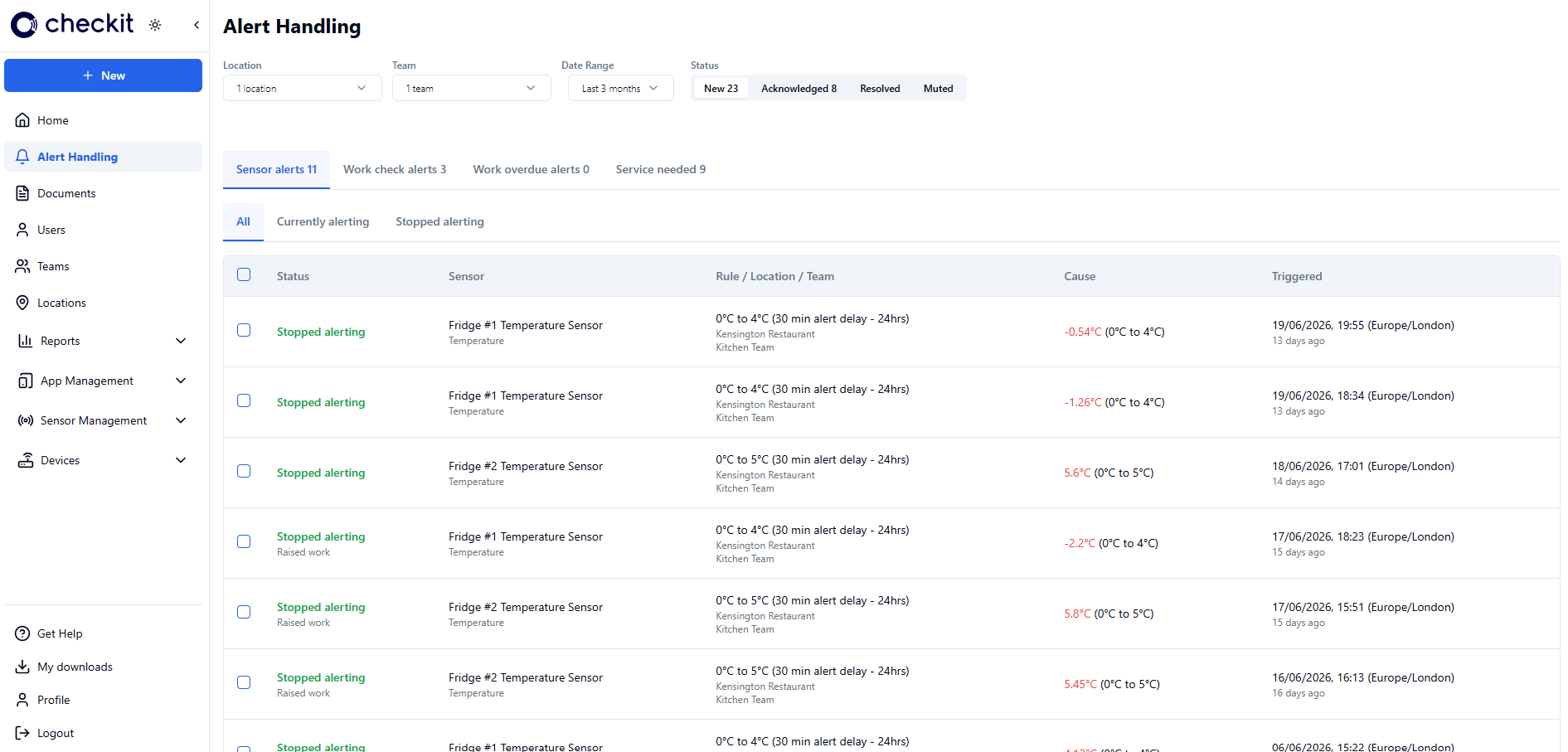
Task: Go to Locations via the pin icon
Action: (x=22, y=303)
